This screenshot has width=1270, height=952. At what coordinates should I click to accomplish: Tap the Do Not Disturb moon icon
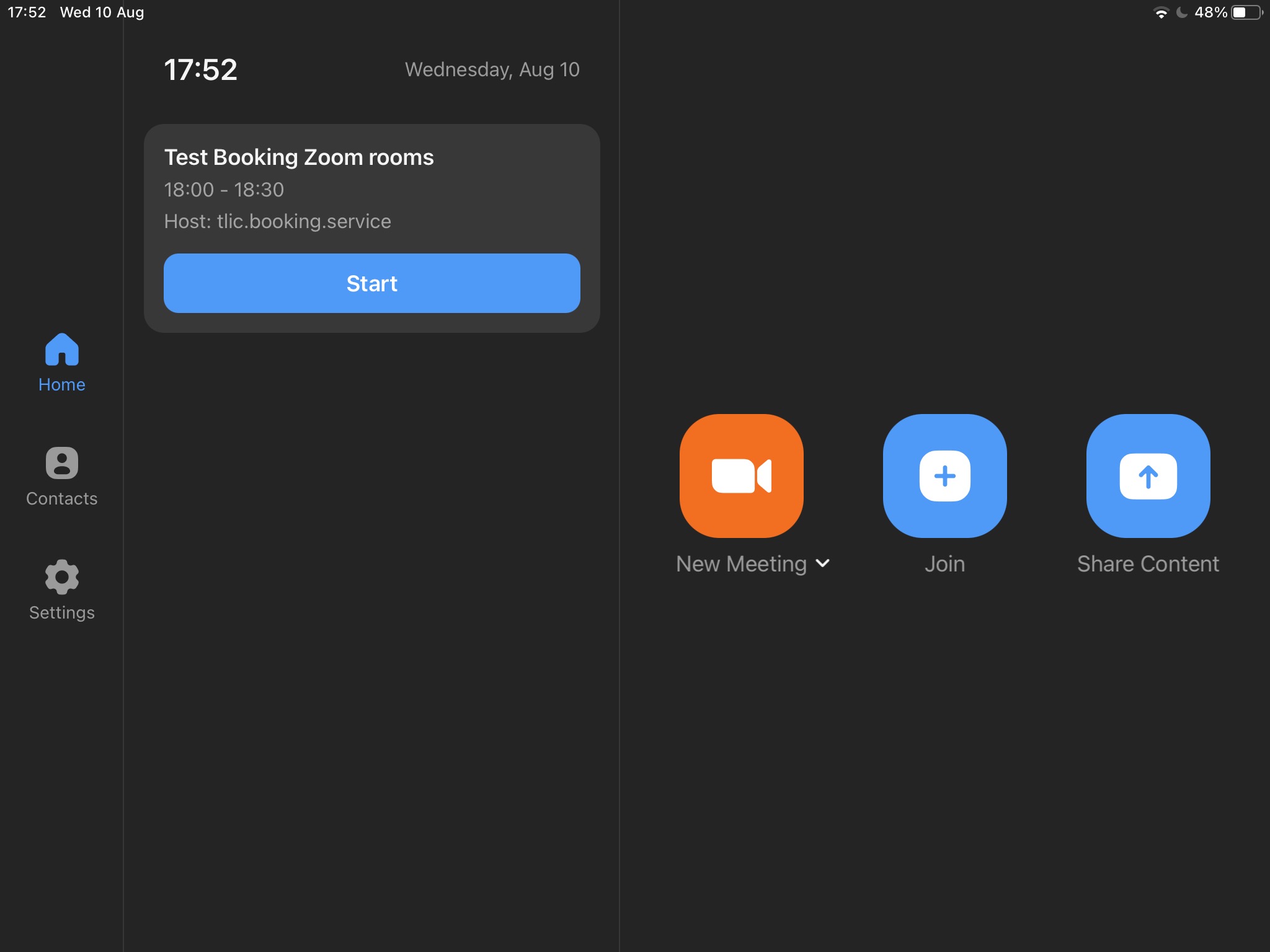pyautogui.click(x=1182, y=12)
